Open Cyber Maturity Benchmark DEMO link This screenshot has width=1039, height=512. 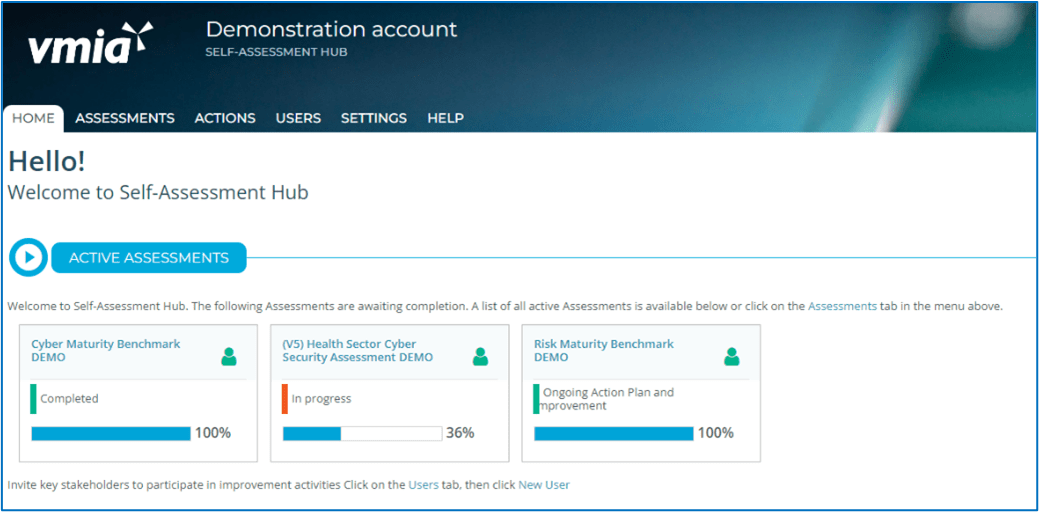(106, 350)
